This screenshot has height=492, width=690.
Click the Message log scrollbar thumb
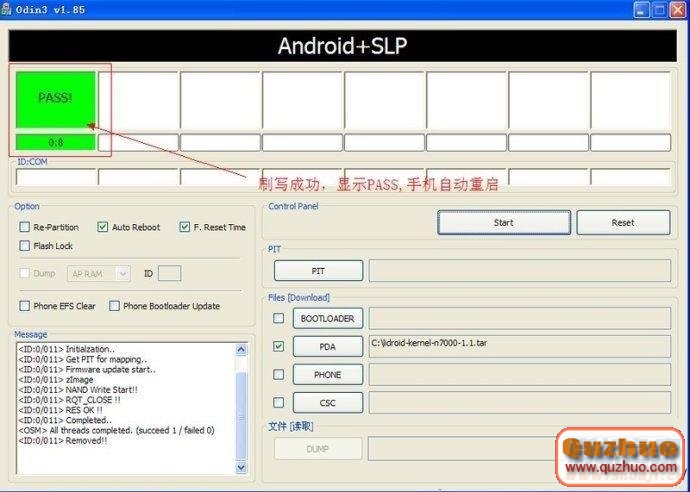(x=241, y=415)
